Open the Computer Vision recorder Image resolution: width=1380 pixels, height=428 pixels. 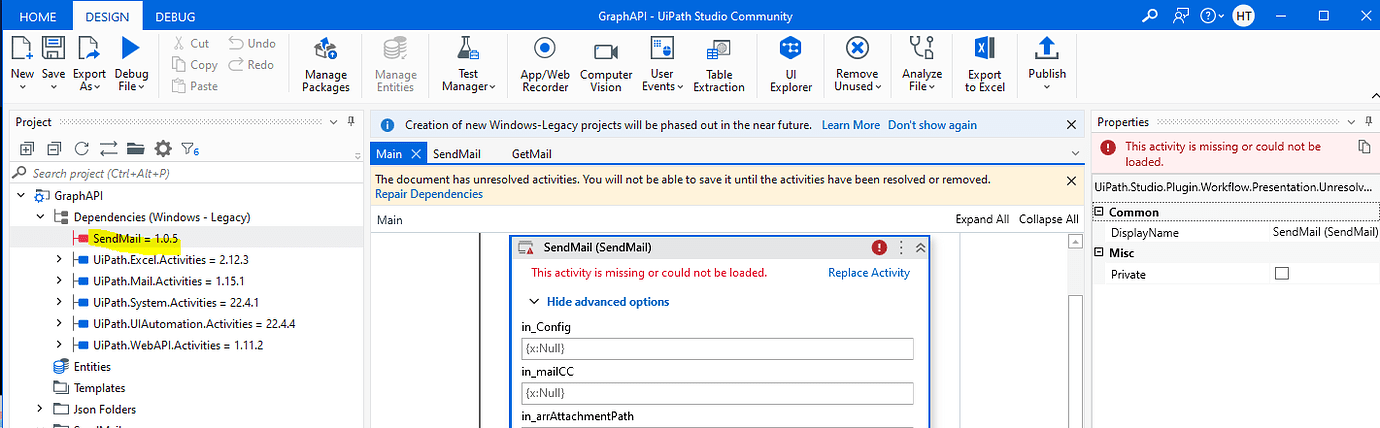click(606, 65)
